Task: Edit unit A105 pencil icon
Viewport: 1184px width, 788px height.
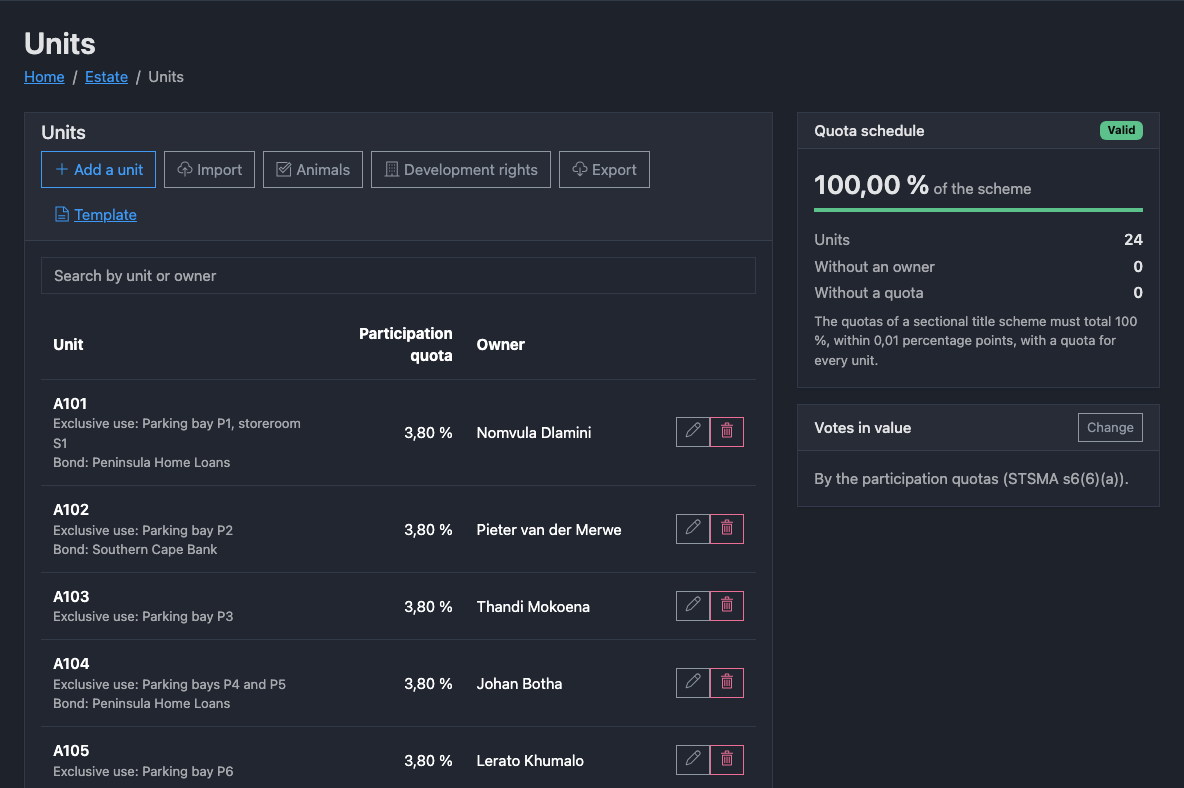Action: pos(692,760)
